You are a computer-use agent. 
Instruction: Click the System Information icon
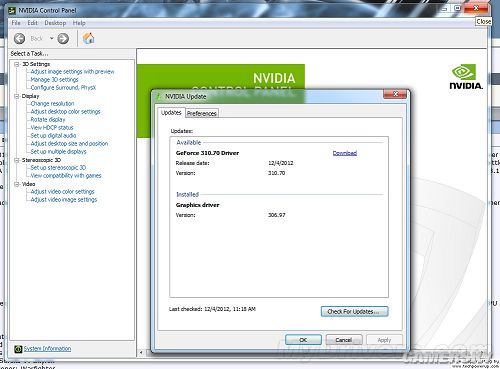point(18,349)
